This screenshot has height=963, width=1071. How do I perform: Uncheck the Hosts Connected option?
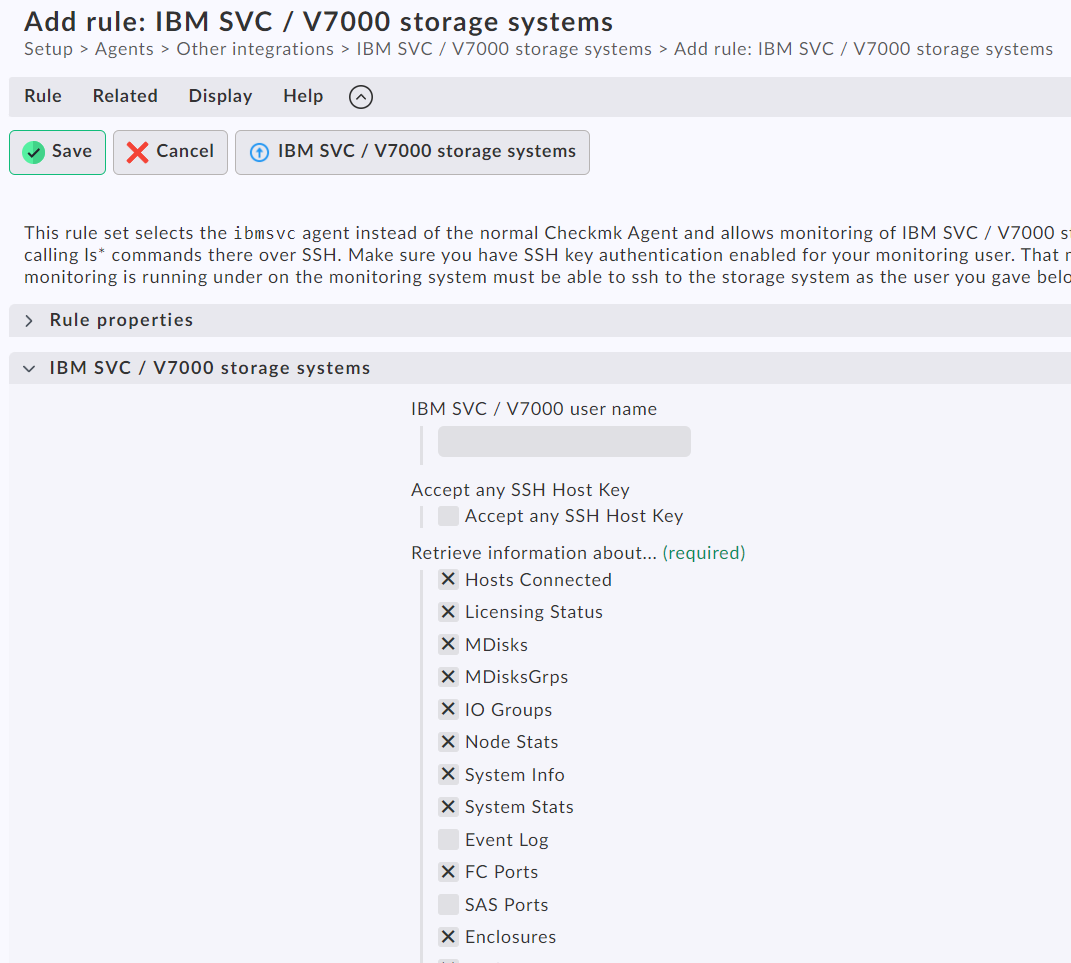(x=449, y=580)
